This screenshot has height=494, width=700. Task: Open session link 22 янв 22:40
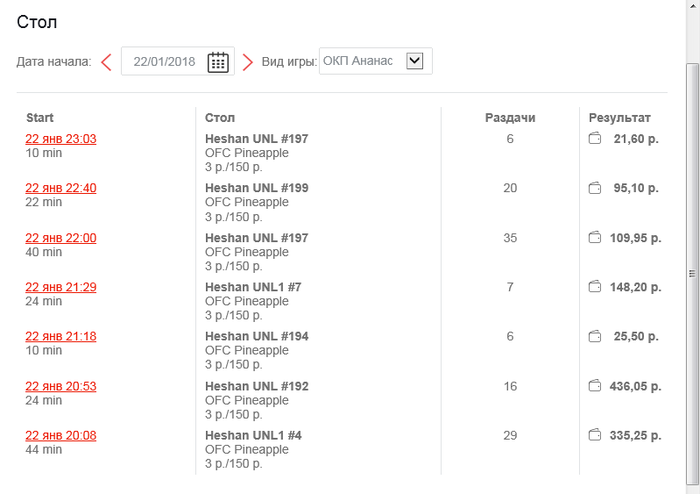[61, 188]
